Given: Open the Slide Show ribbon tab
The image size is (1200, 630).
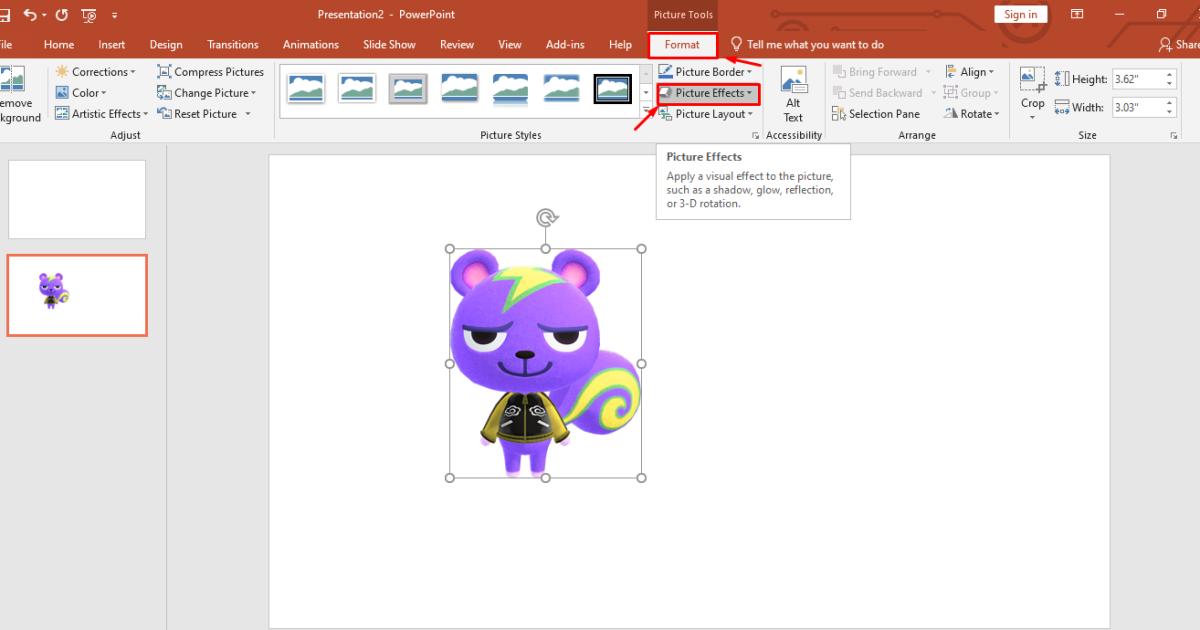Looking at the screenshot, I should click(x=389, y=44).
